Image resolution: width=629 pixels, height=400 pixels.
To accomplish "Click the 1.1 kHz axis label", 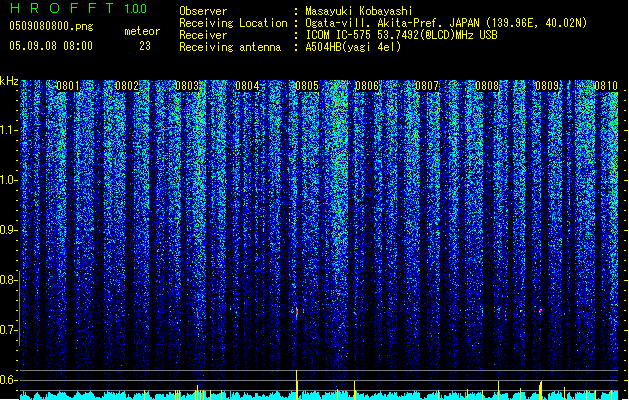I will pos(9,130).
